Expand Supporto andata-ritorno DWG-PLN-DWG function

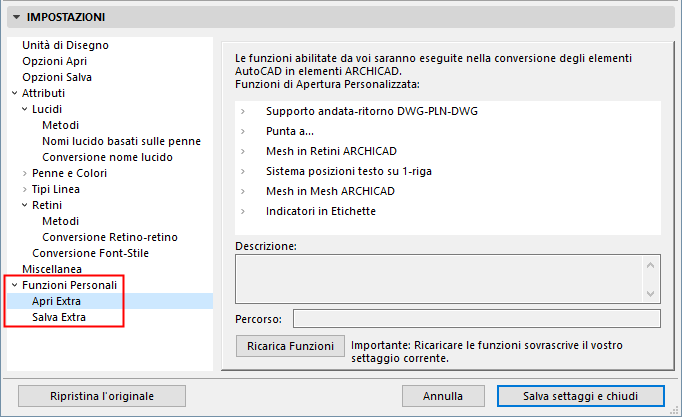[x=243, y=110]
